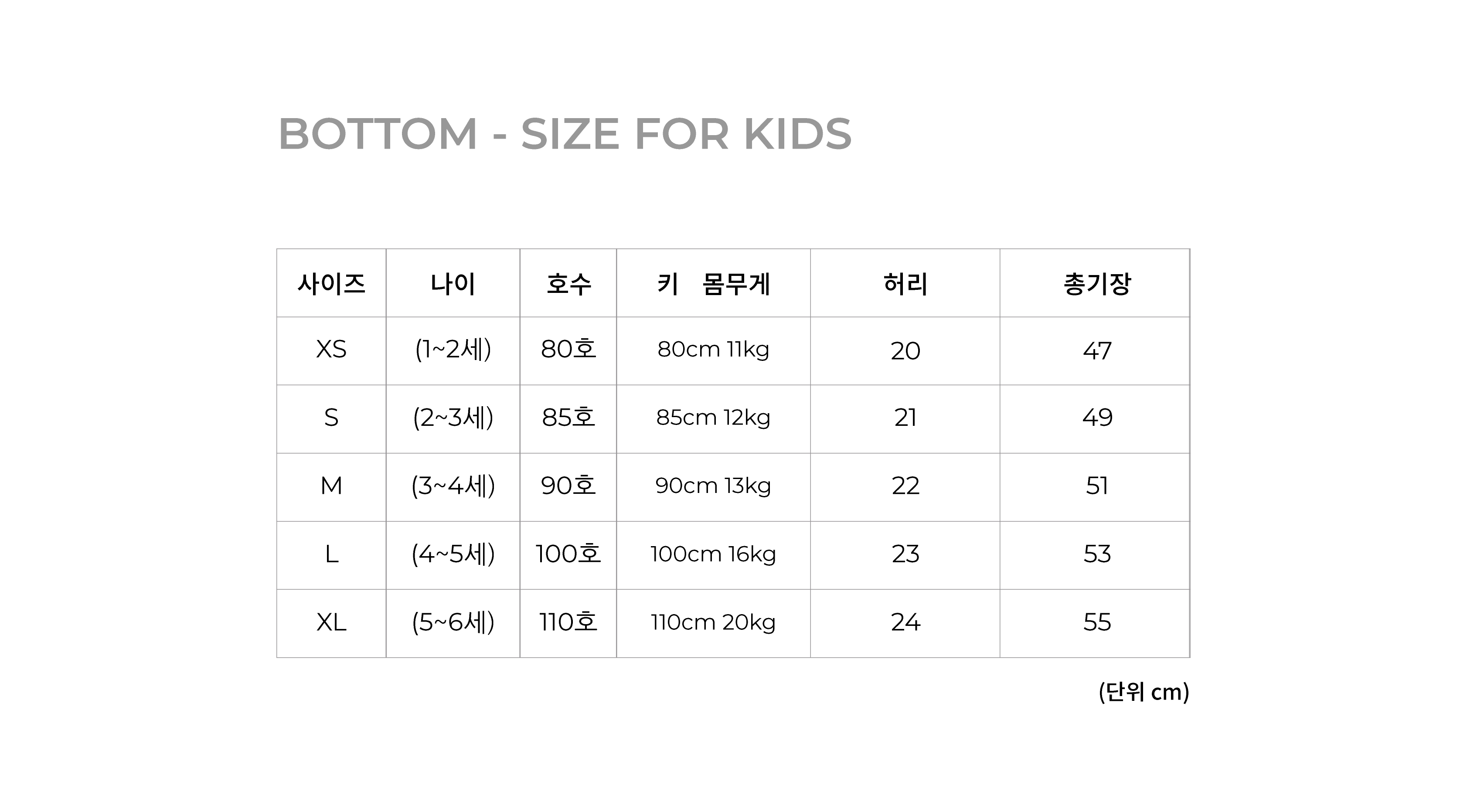Select the (3~4세) age cell
Screen dimensions: 1467x812
[453, 486]
